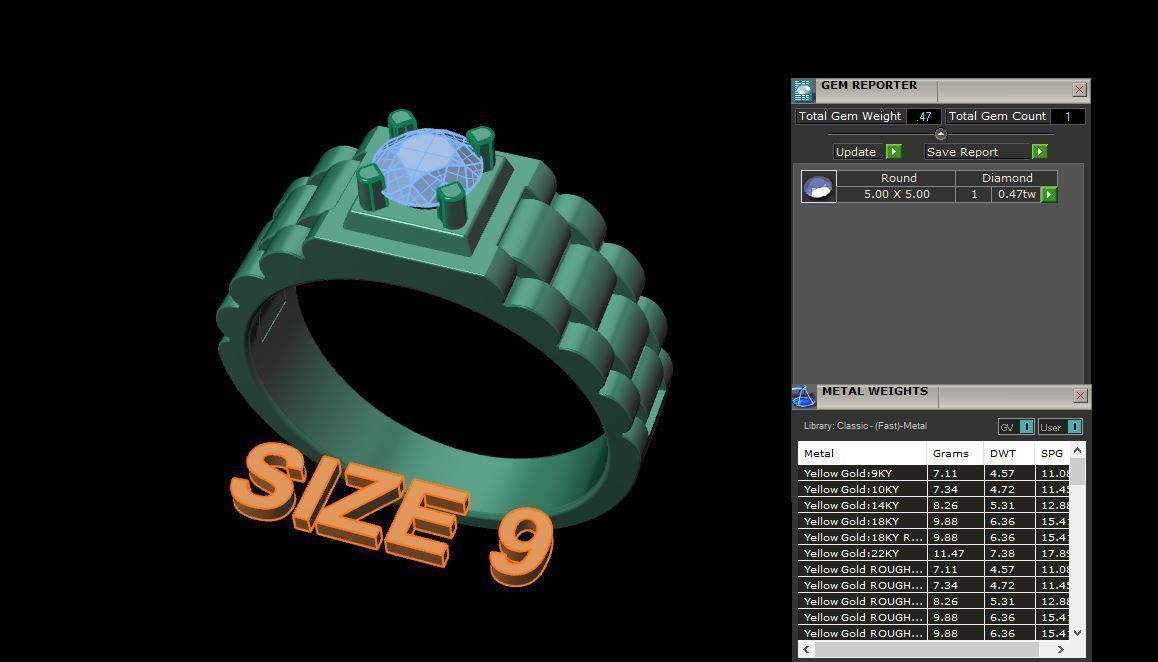The height and width of the screenshot is (662, 1158).
Task: Click the 7.38 DWT cell
Action: [x=1010, y=553]
